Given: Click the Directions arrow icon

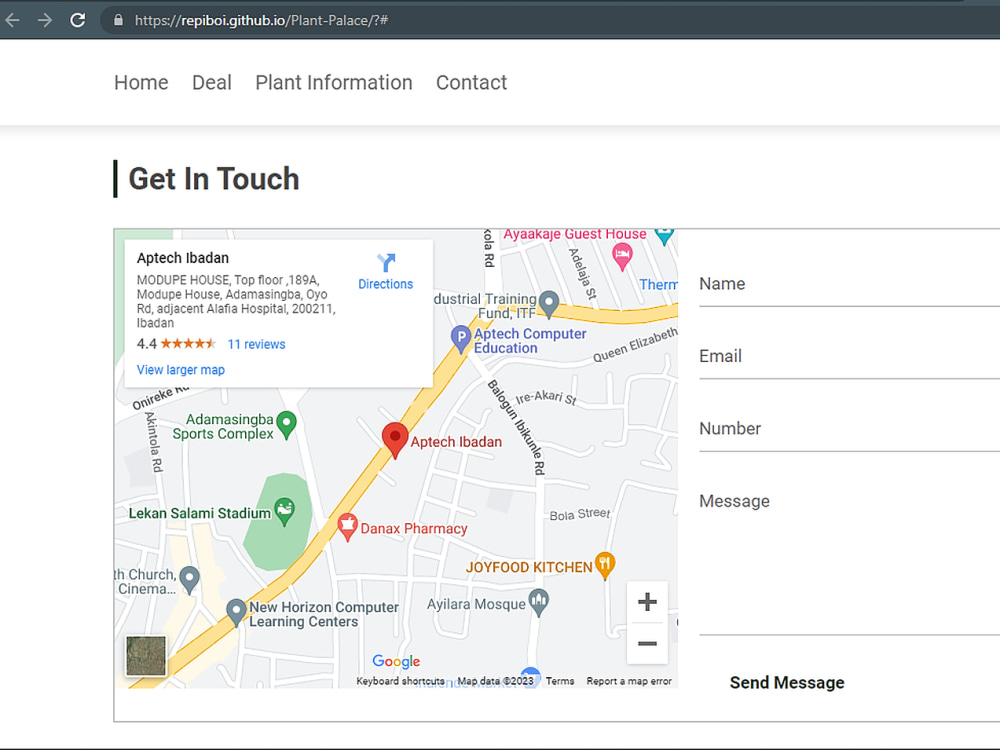Looking at the screenshot, I should coord(386,262).
